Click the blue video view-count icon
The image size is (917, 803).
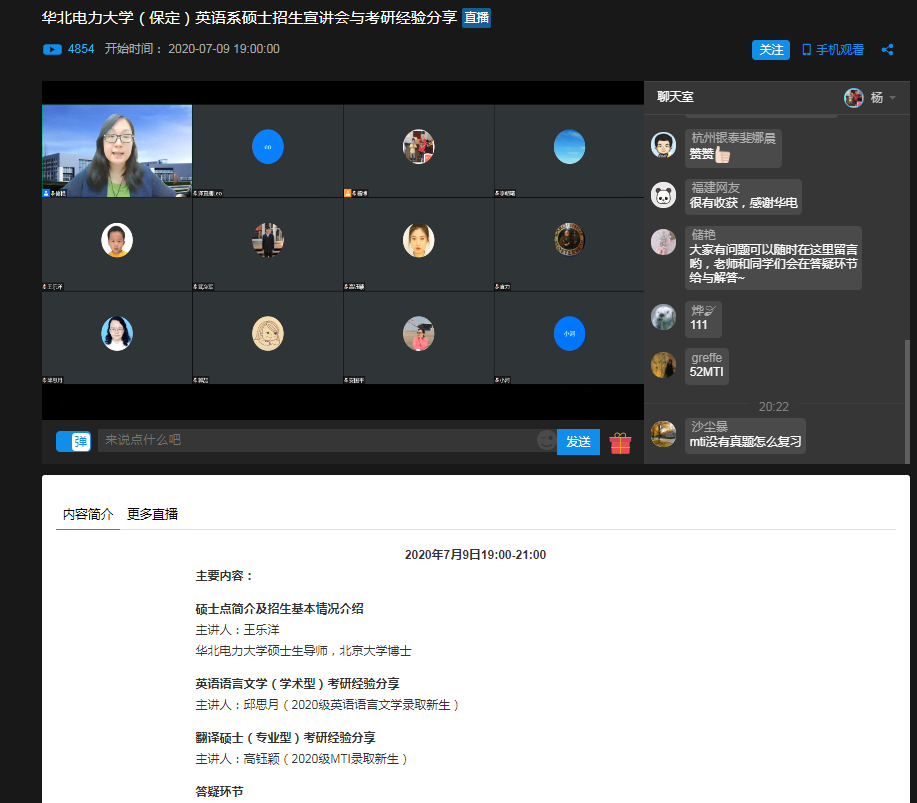click(x=52, y=49)
